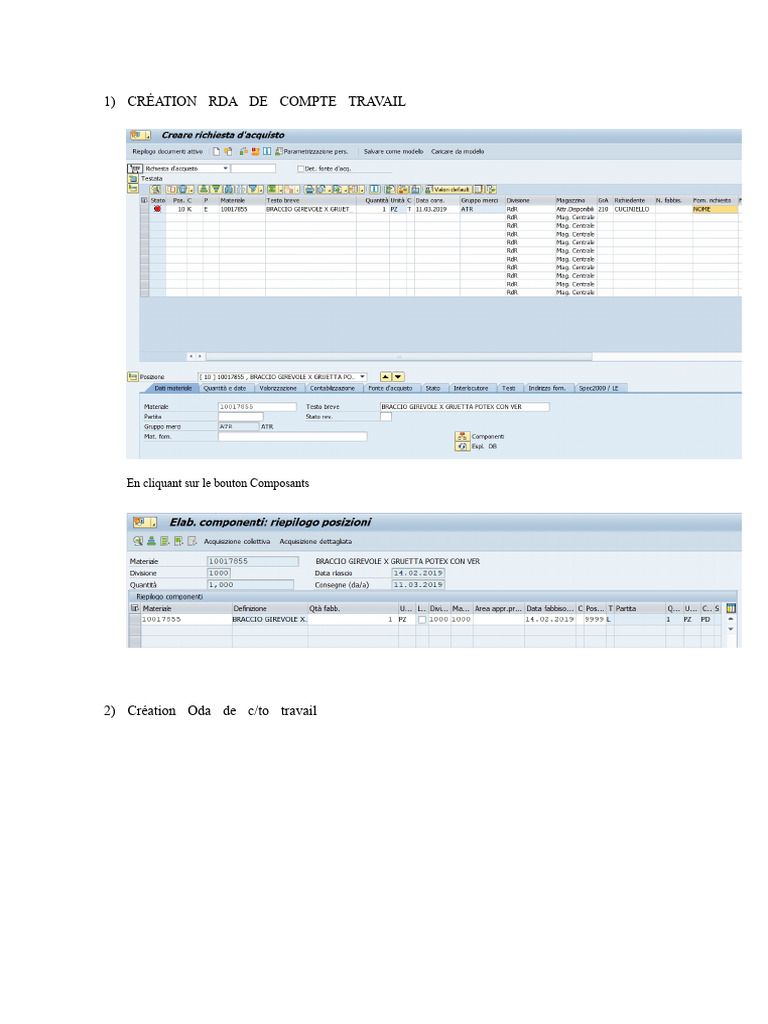Collapse the item overview grid section
Screen dimensions: 768x1024
(x=133, y=188)
